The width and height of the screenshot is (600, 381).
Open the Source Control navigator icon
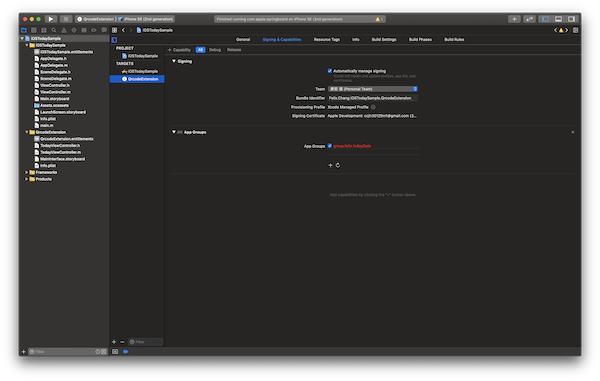[34, 30]
